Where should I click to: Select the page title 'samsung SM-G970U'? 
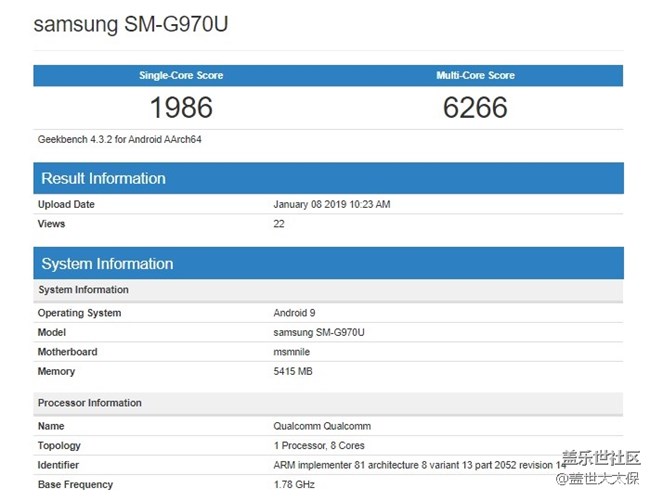131,24
